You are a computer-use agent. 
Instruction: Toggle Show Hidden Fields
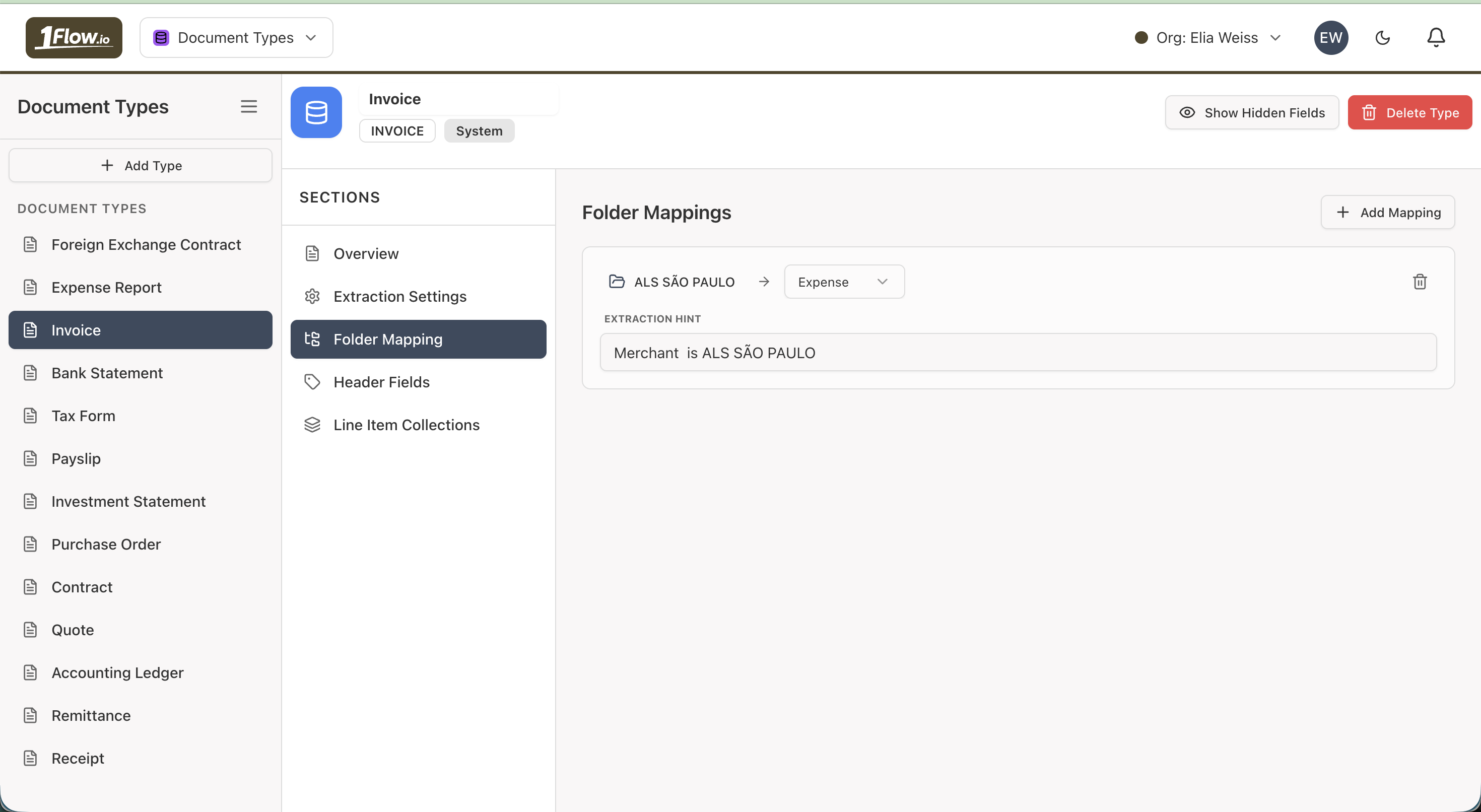1252,112
